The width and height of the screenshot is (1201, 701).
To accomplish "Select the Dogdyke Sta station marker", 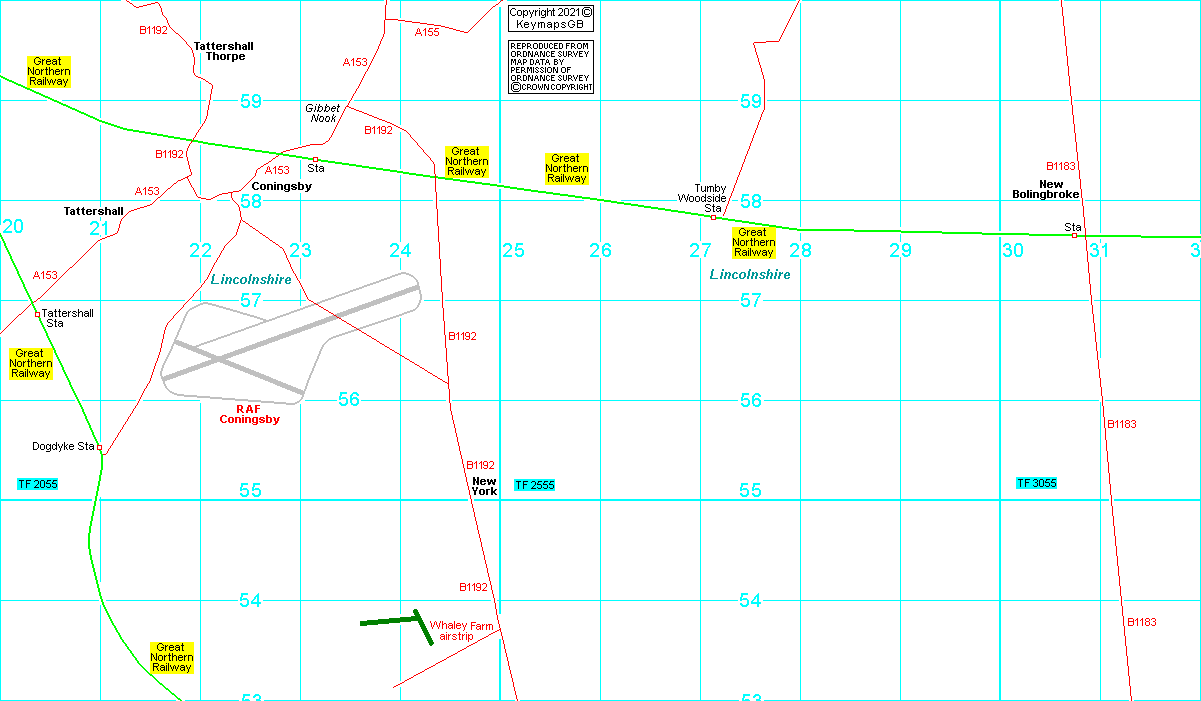I will coord(100,447).
